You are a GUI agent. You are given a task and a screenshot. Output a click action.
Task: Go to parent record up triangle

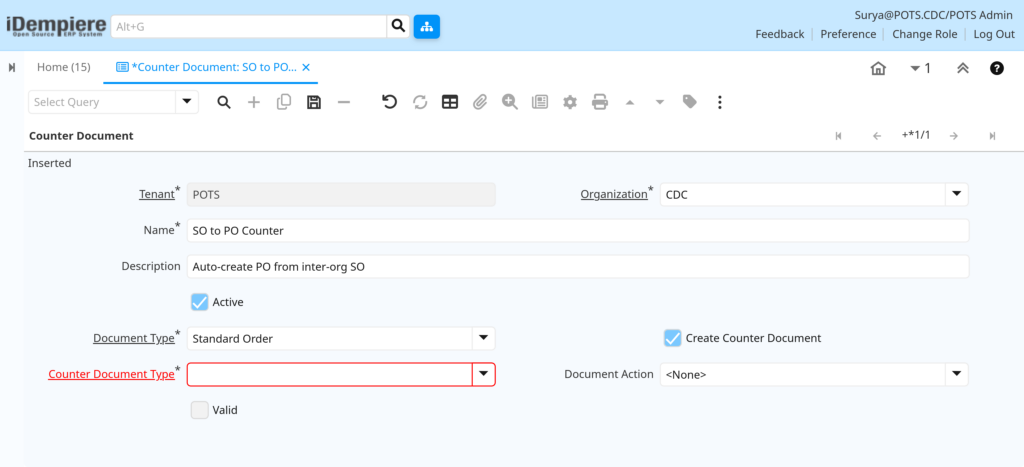pyautogui.click(x=630, y=103)
